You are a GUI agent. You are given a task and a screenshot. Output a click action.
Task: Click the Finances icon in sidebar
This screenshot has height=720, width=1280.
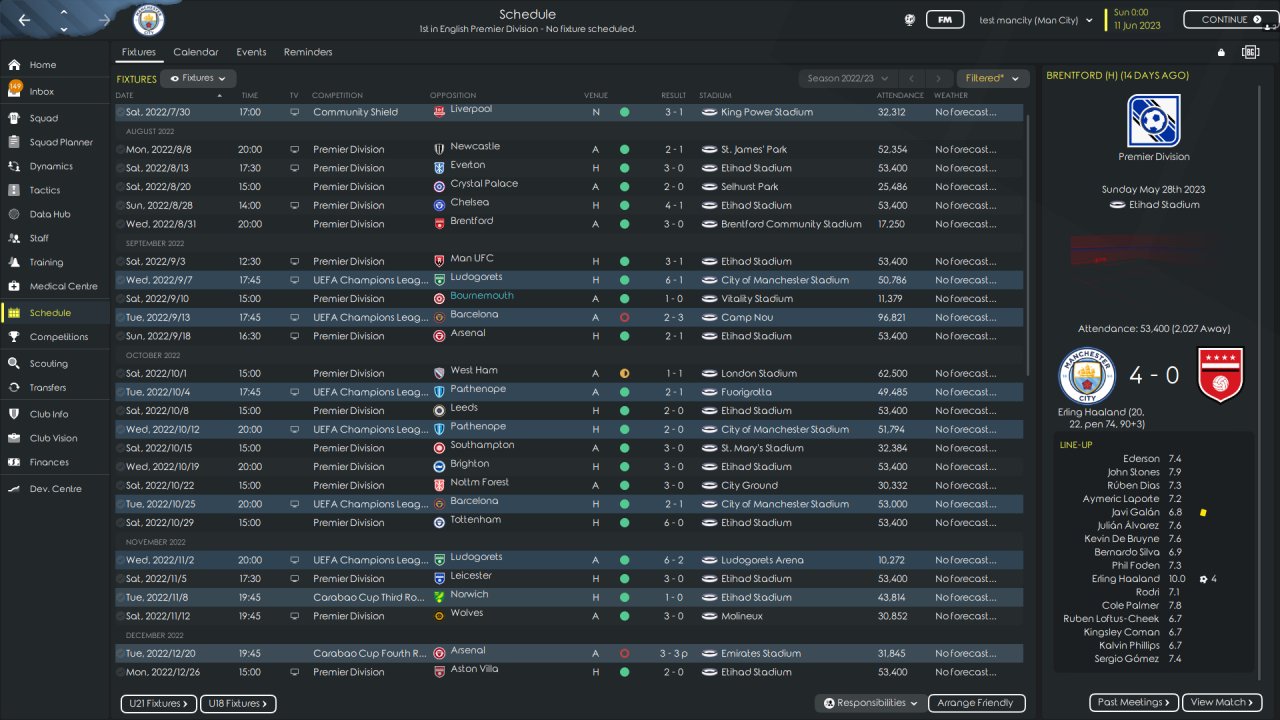point(14,462)
